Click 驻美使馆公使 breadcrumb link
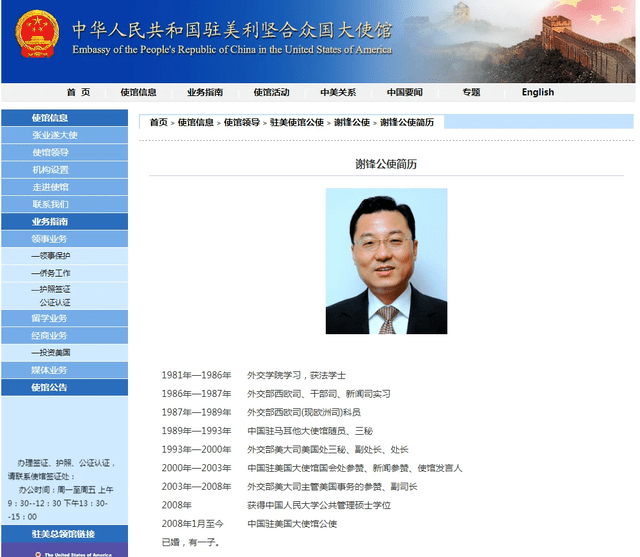Screen dimensions: 640x557 (297, 122)
